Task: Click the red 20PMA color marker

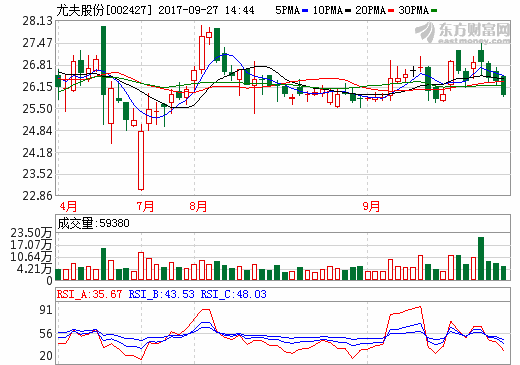Action: click(x=391, y=11)
